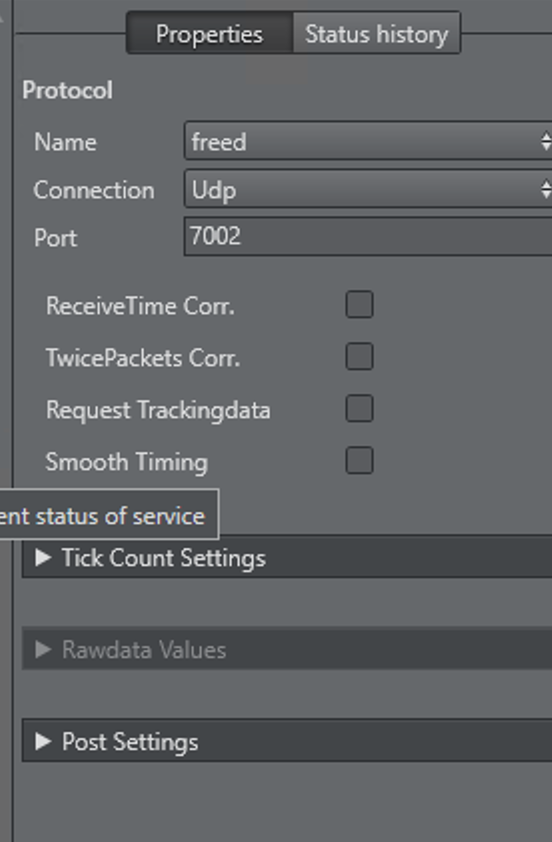This screenshot has width=552, height=842.
Task: Click the Port input field with 7002
Action: pos(368,236)
